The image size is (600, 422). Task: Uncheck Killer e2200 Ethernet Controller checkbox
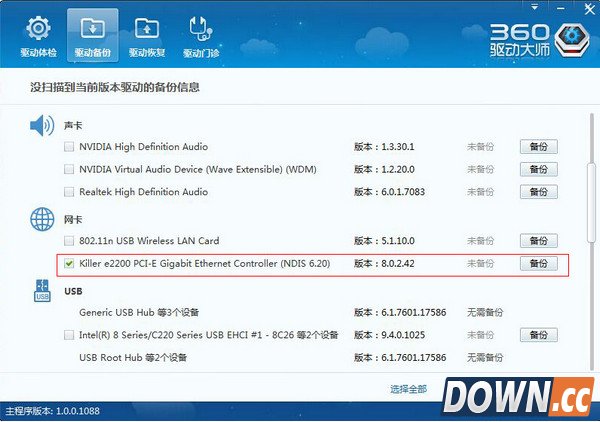tap(69, 264)
